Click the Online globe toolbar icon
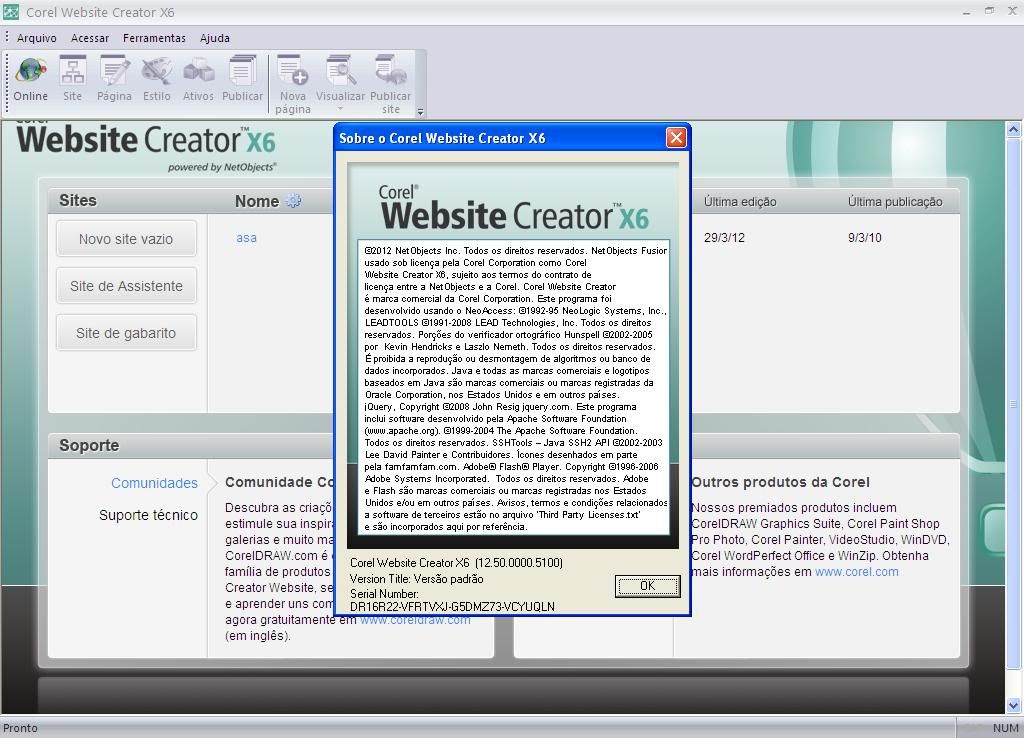This screenshot has height=738, width=1024. coord(30,72)
